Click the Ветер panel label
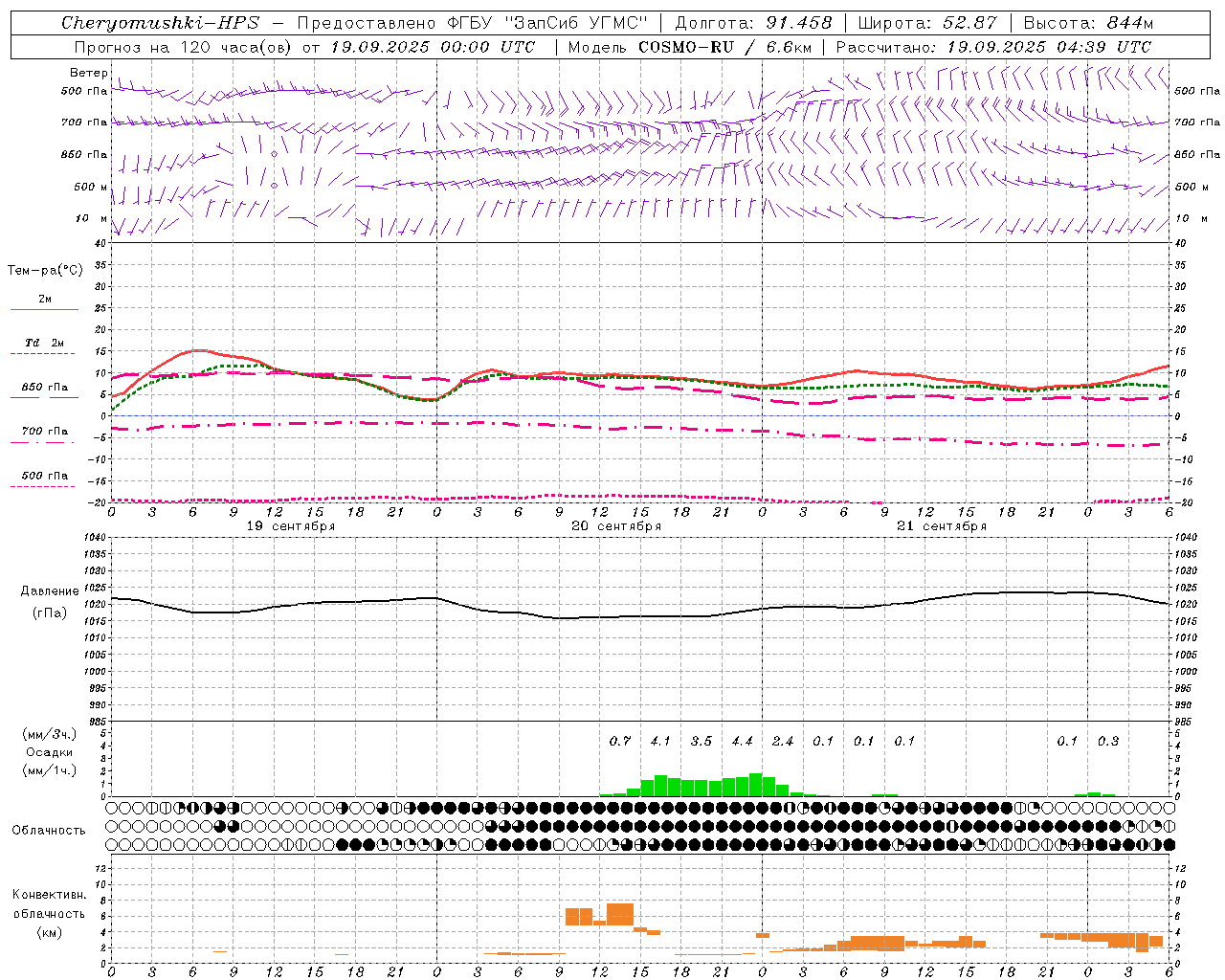The width and height of the screenshot is (1225, 980). [x=88, y=73]
